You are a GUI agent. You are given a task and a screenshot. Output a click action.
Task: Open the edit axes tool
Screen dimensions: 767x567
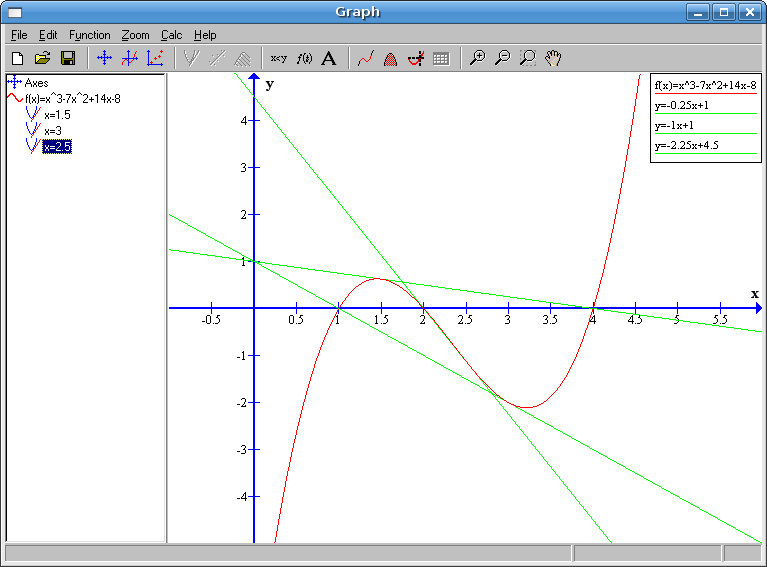point(104,59)
